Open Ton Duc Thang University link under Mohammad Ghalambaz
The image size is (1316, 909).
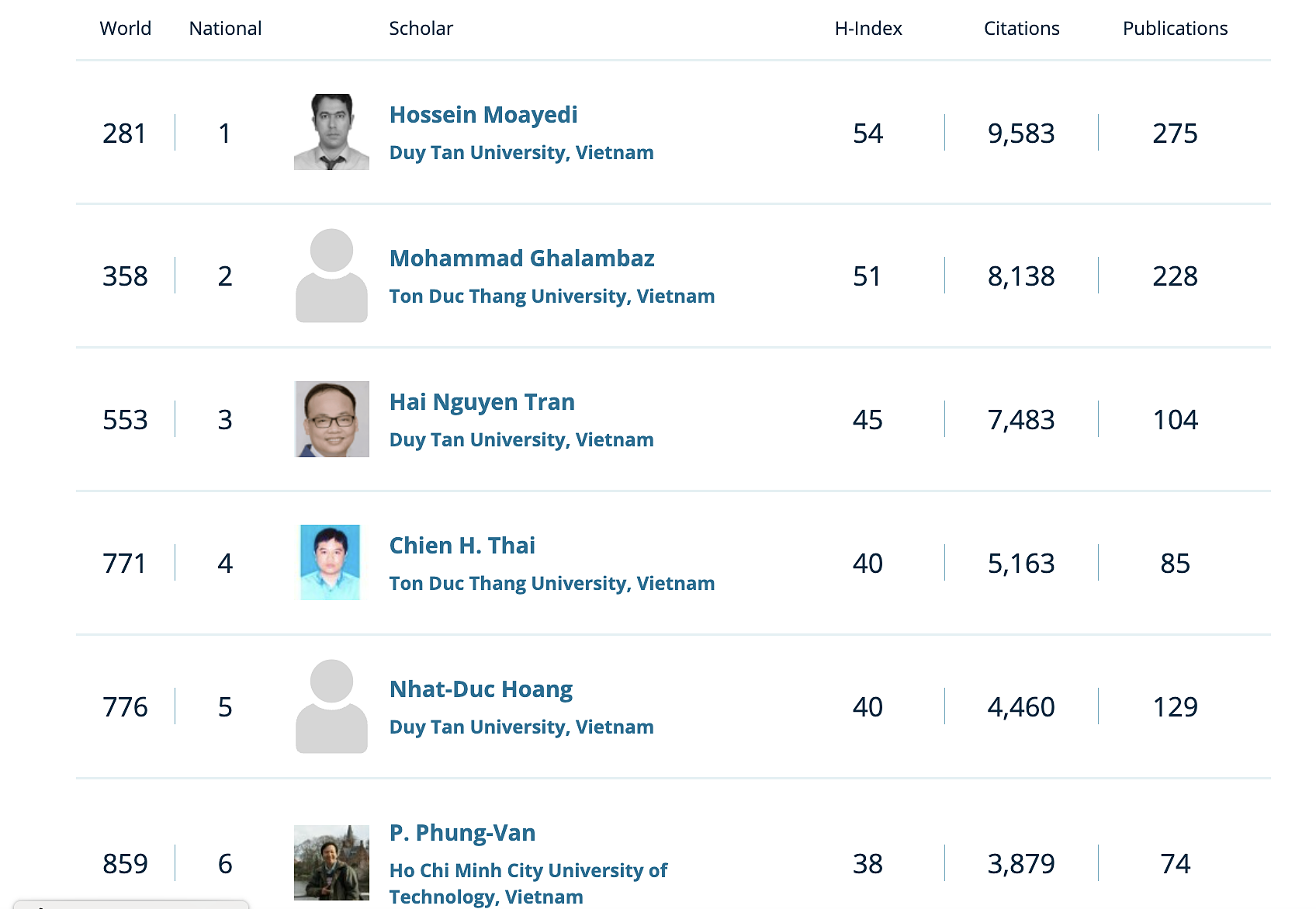click(551, 297)
